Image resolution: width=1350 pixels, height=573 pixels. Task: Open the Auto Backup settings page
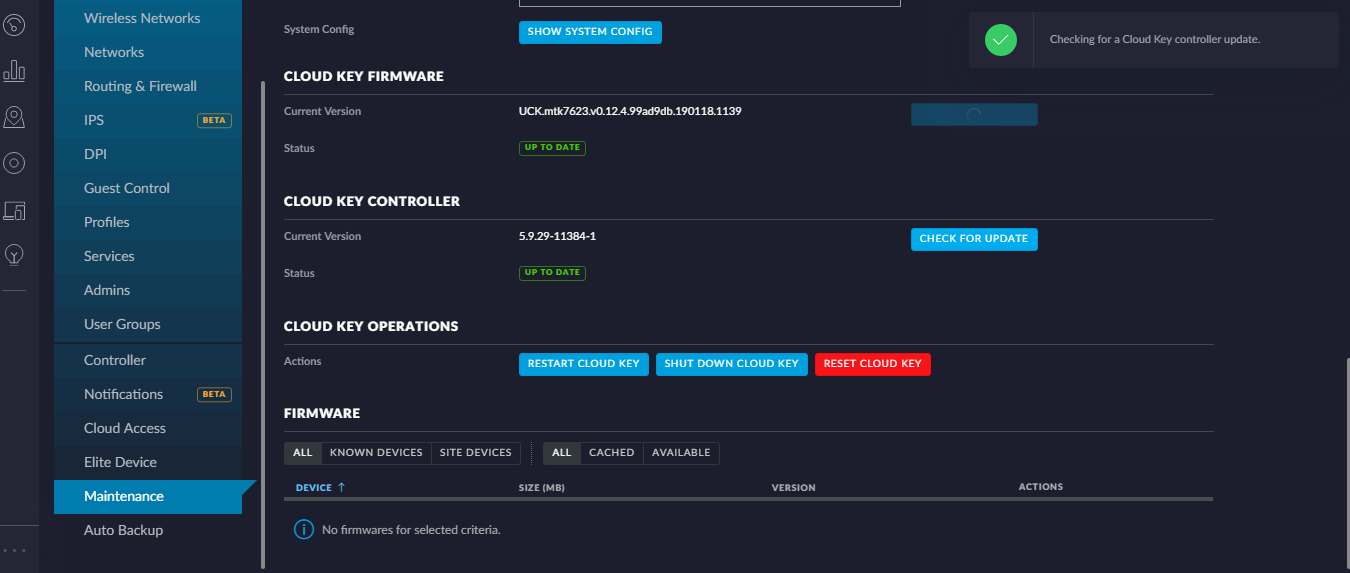tap(123, 530)
